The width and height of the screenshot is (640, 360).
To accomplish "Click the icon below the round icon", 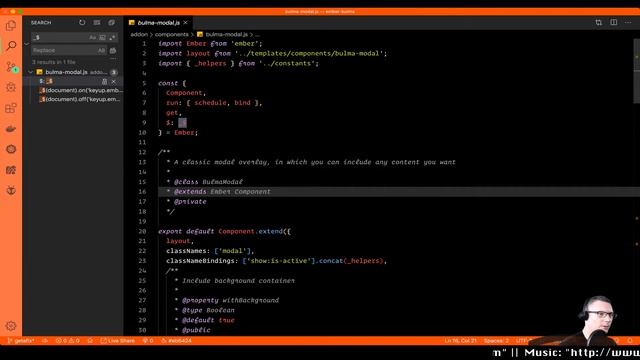I will click(11, 170).
